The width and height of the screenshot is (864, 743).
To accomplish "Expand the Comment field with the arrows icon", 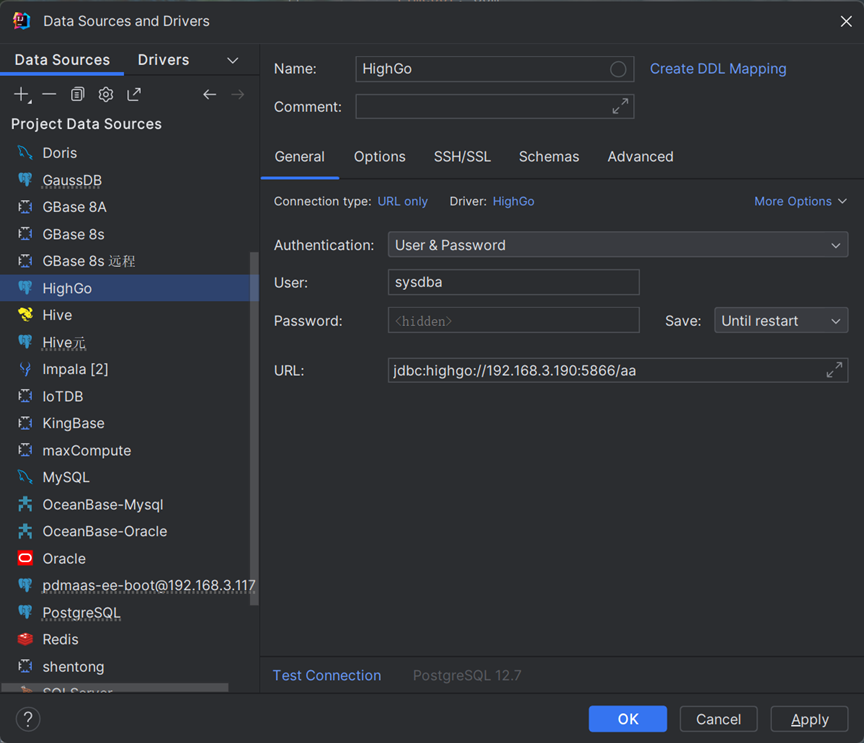I will tap(620, 106).
